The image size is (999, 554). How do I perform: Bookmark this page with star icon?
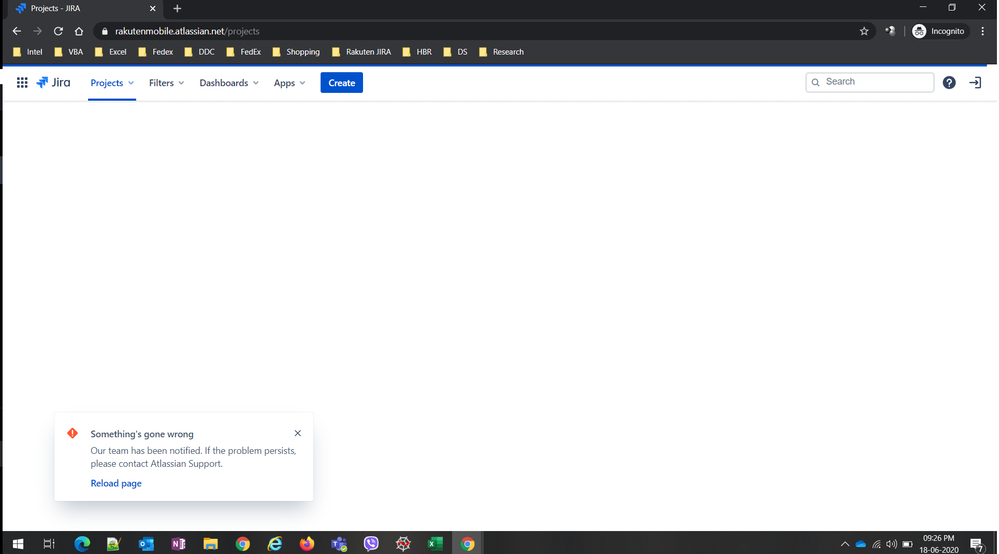point(864,31)
